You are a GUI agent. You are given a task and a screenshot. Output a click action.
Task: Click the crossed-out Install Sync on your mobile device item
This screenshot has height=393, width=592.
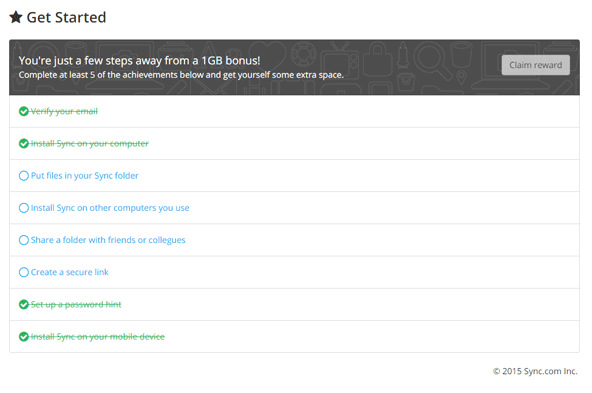[x=98, y=336]
